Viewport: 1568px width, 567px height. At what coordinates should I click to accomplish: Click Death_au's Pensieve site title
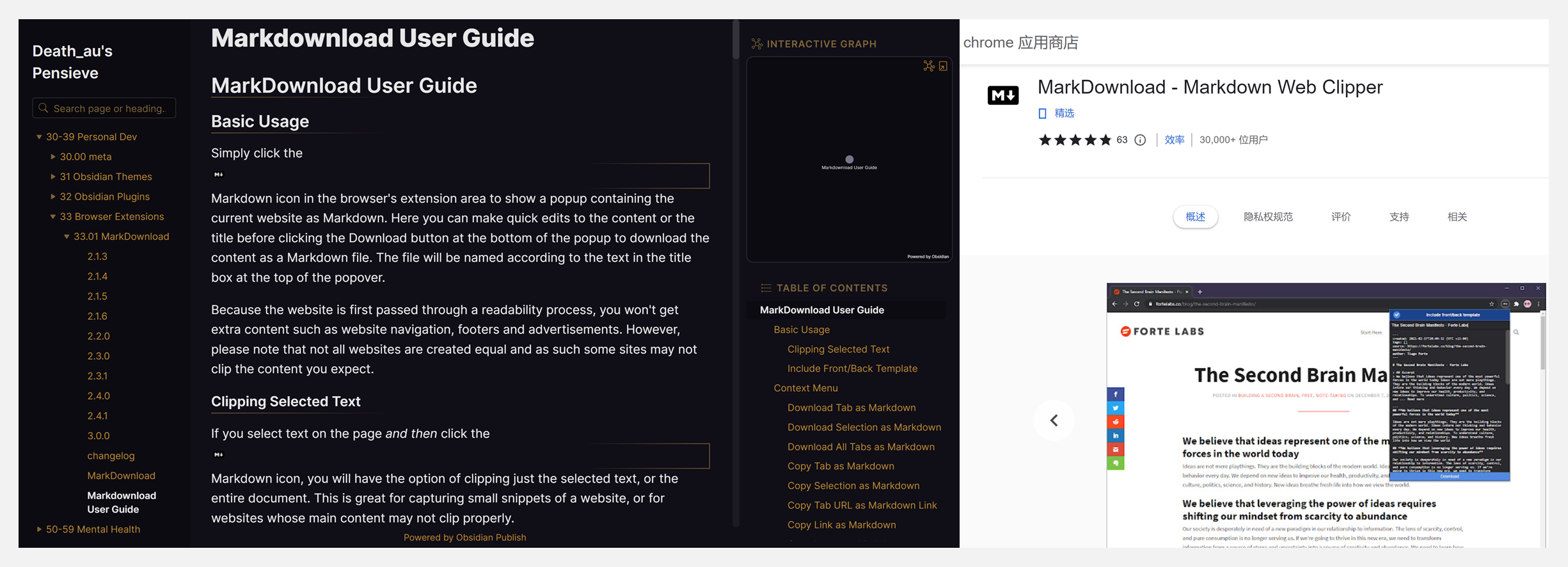pos(72,62)
